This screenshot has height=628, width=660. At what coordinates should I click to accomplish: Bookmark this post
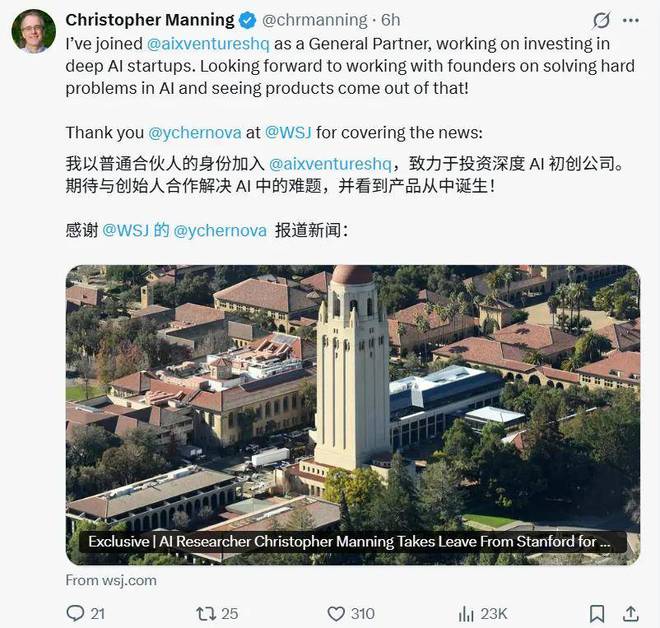click(596, 613)
